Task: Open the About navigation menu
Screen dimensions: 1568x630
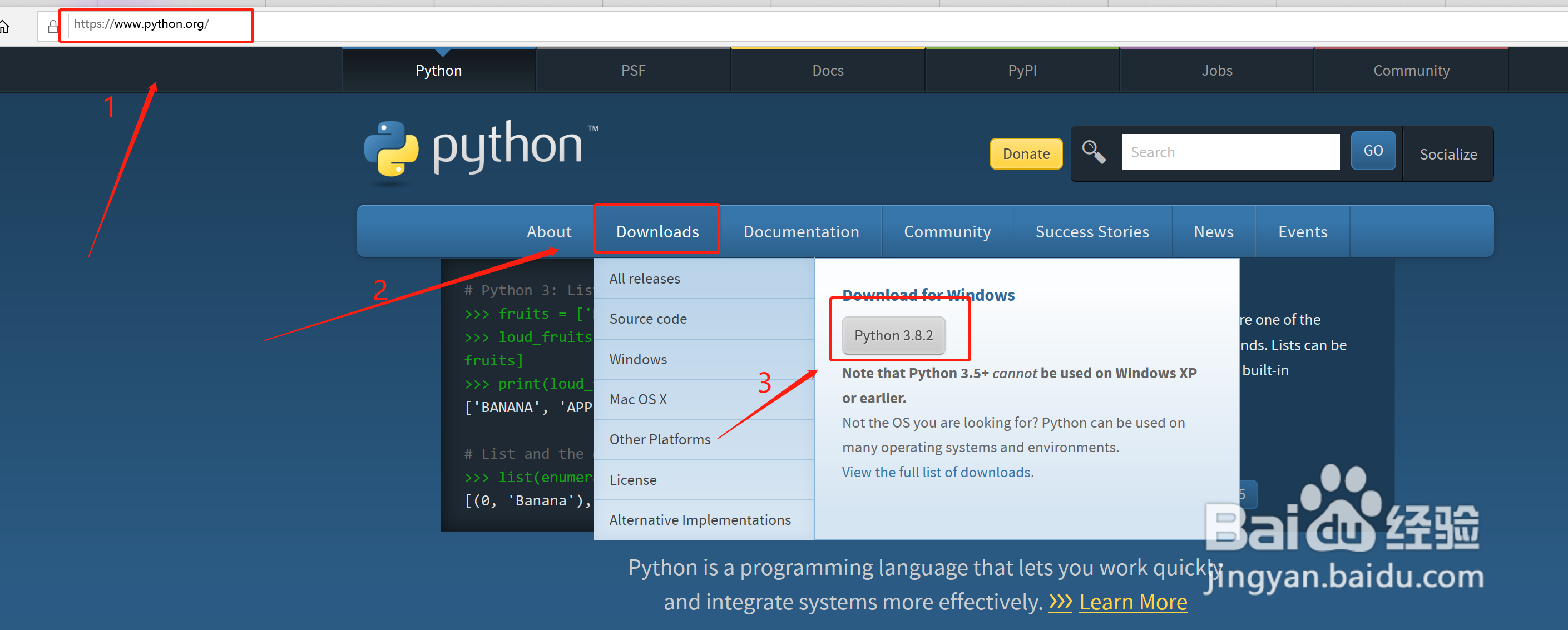Action: point(548,231)
